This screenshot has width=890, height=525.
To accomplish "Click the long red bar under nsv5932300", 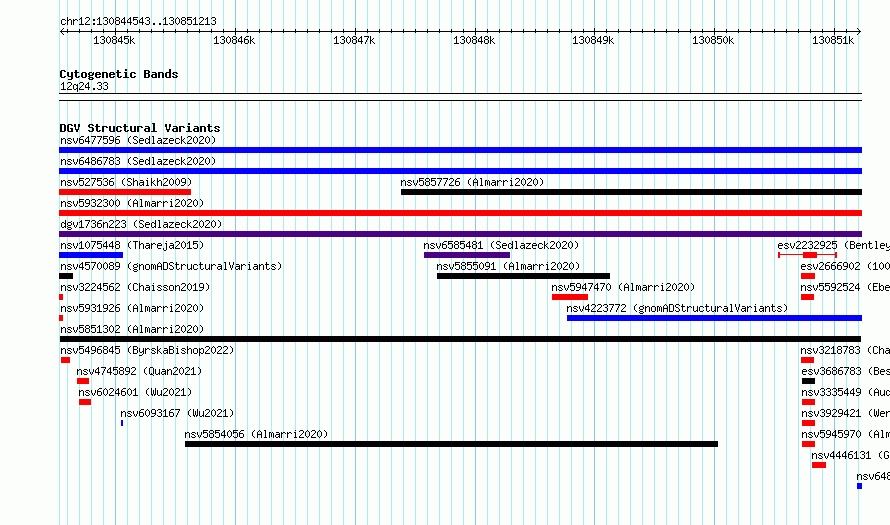I will 460,213.
